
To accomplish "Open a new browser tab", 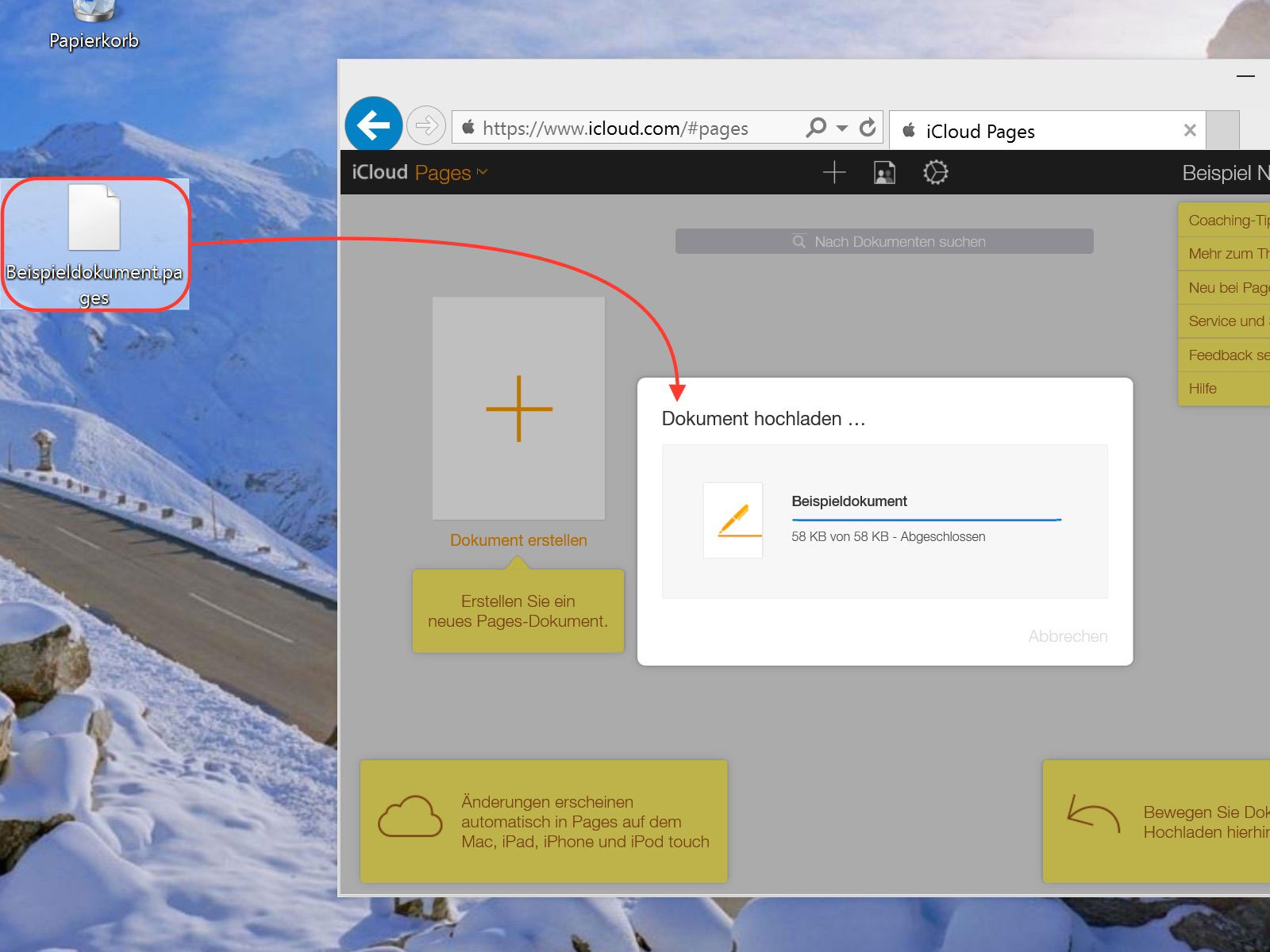I will [x=1223, y=130].
